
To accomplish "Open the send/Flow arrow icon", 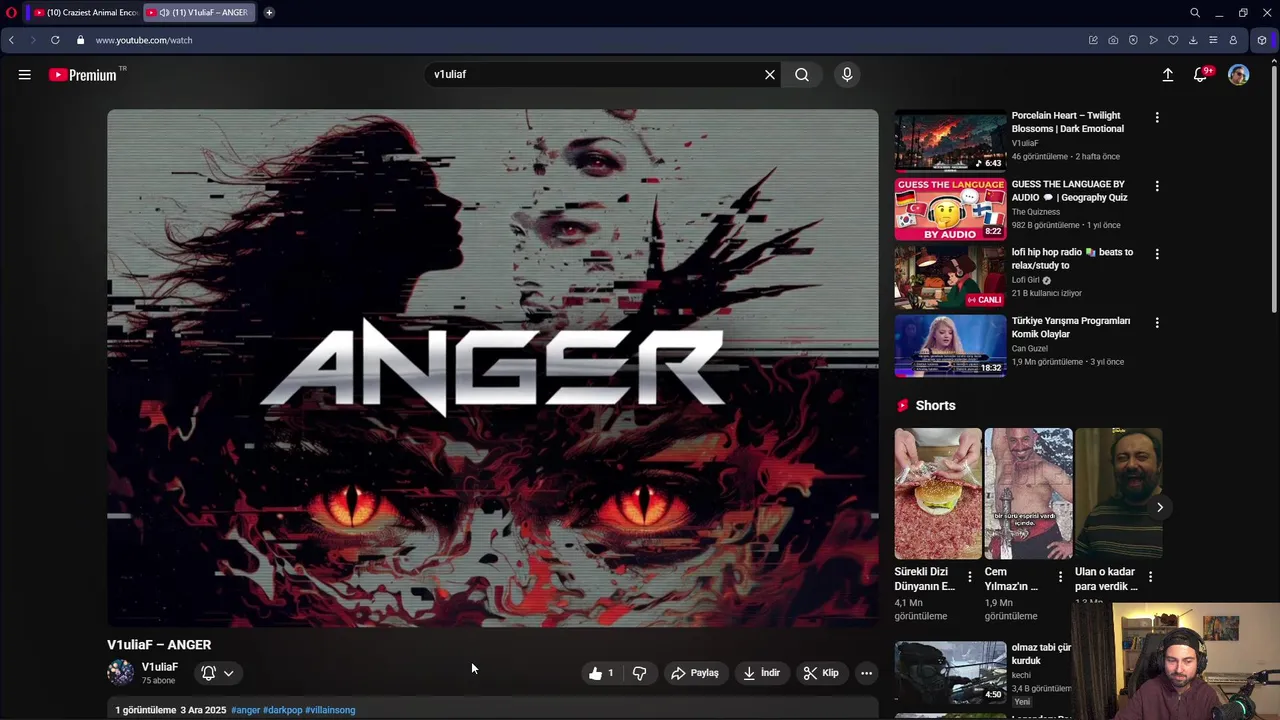I will click(1153, 40).
